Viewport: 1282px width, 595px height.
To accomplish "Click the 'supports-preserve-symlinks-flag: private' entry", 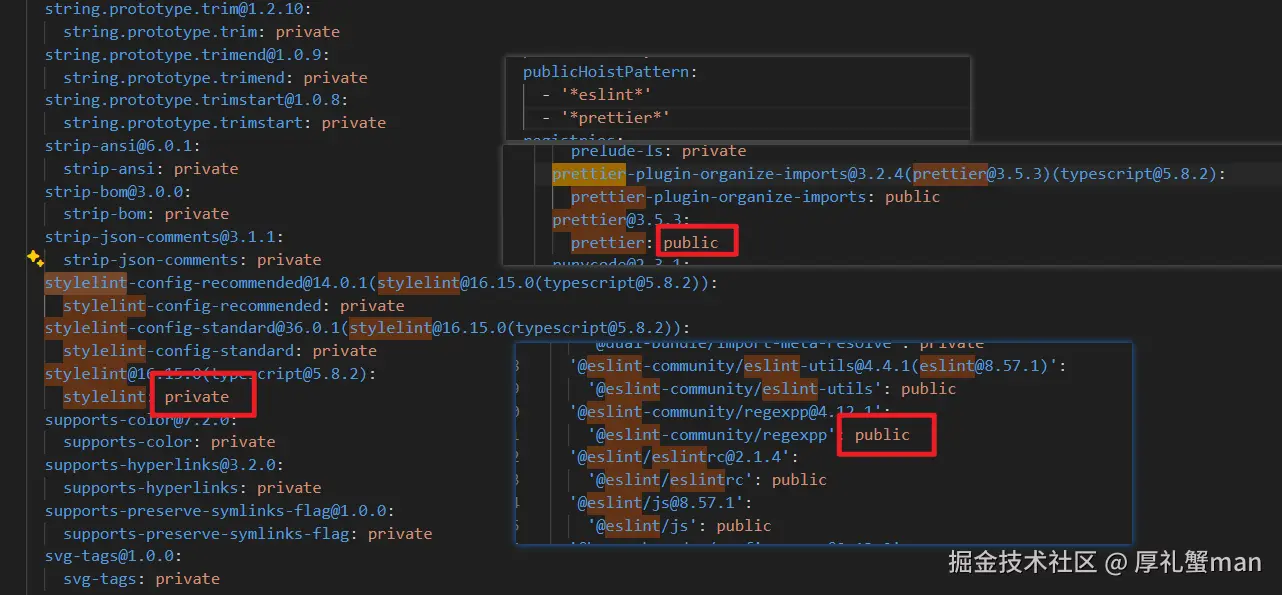I will tap(248, 534).
